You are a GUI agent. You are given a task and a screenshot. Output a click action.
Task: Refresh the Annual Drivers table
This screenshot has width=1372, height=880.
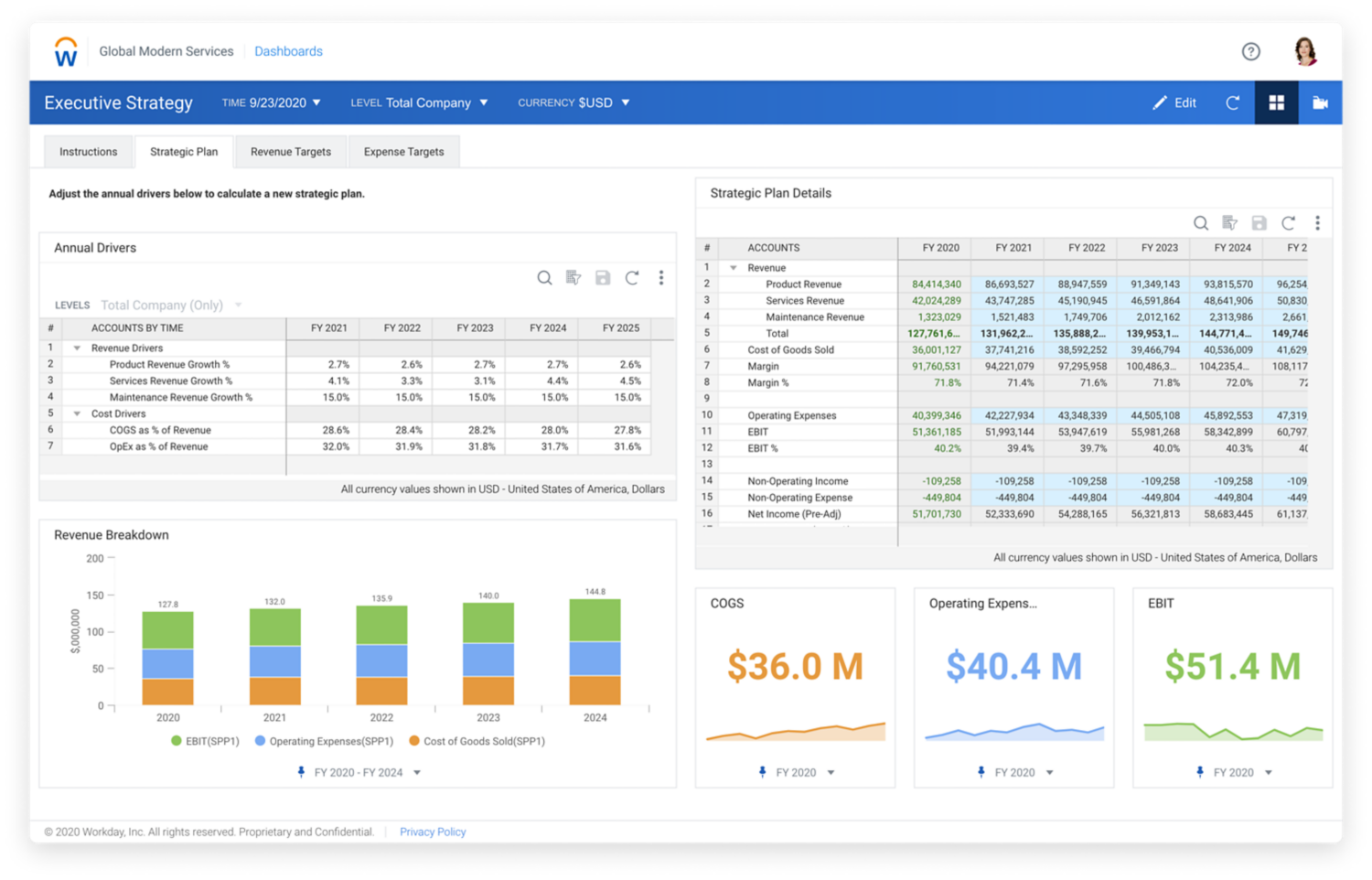coord(632,277)
